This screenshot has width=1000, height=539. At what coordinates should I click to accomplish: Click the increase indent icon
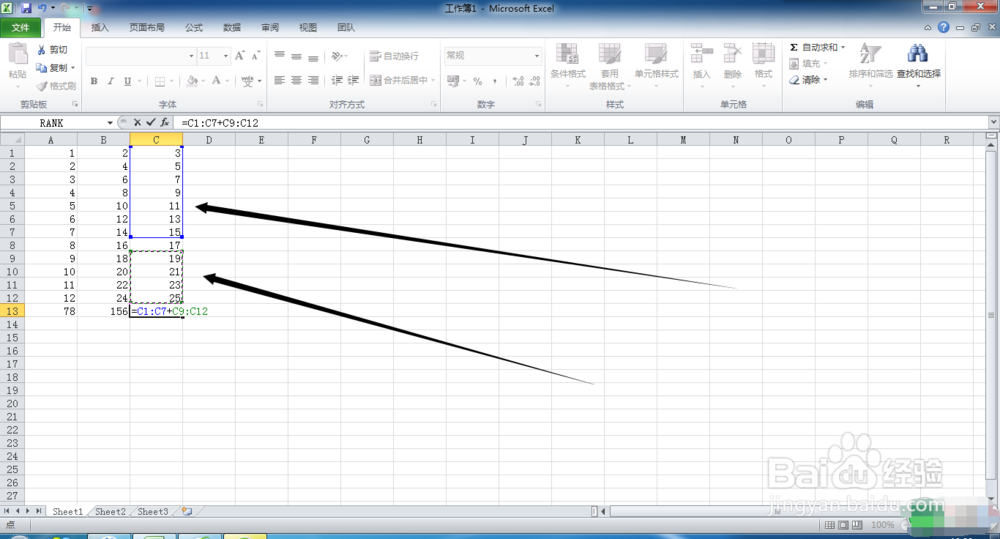click(353, 80)
